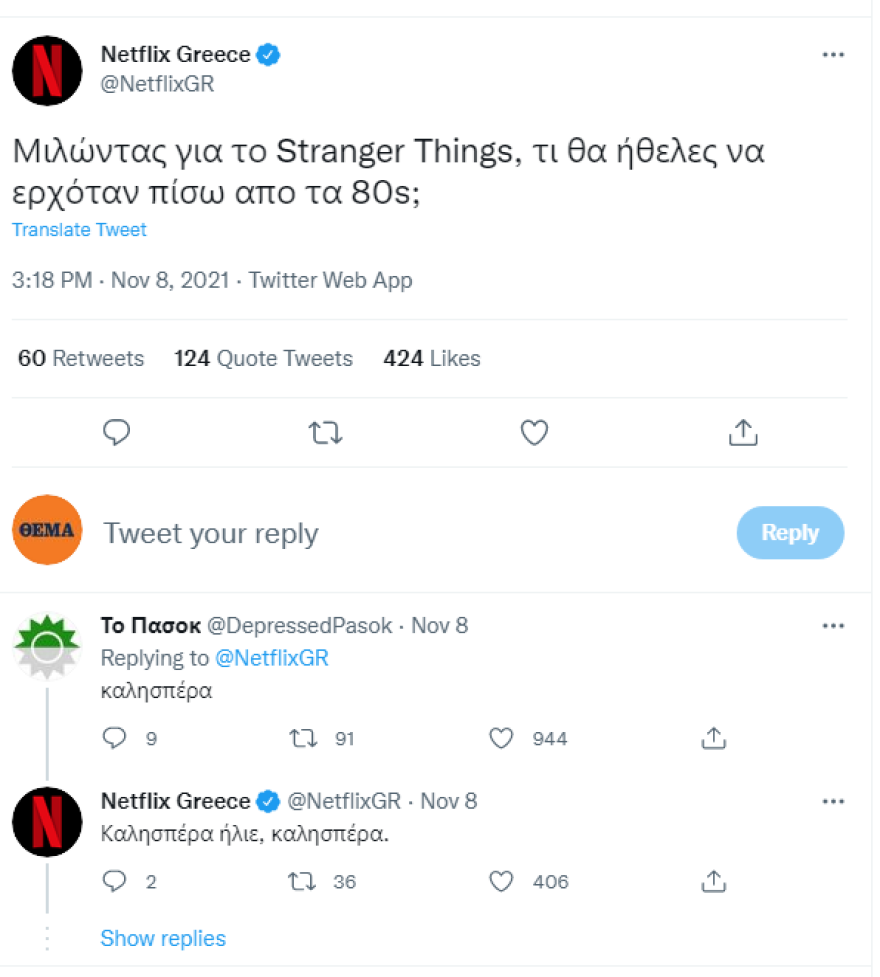This screenshot has width=880, height=977.
Task: Like the main Netflix Greece tweet
Action: 534,432
